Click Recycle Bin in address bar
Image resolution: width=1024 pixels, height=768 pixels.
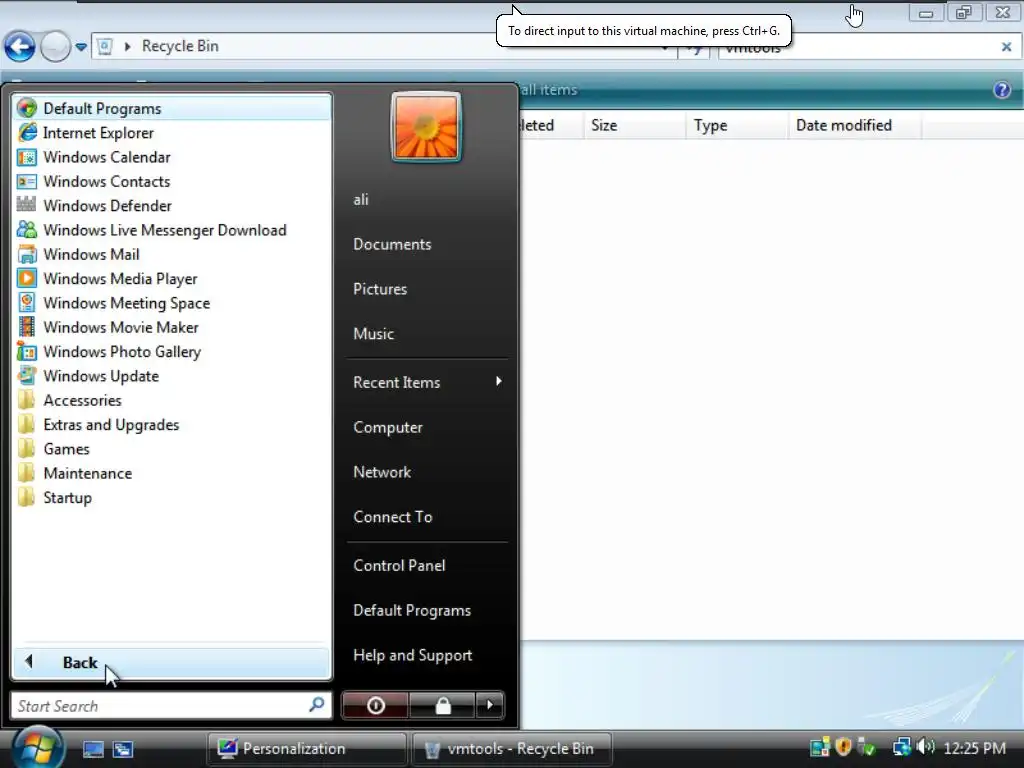[180, 46]
